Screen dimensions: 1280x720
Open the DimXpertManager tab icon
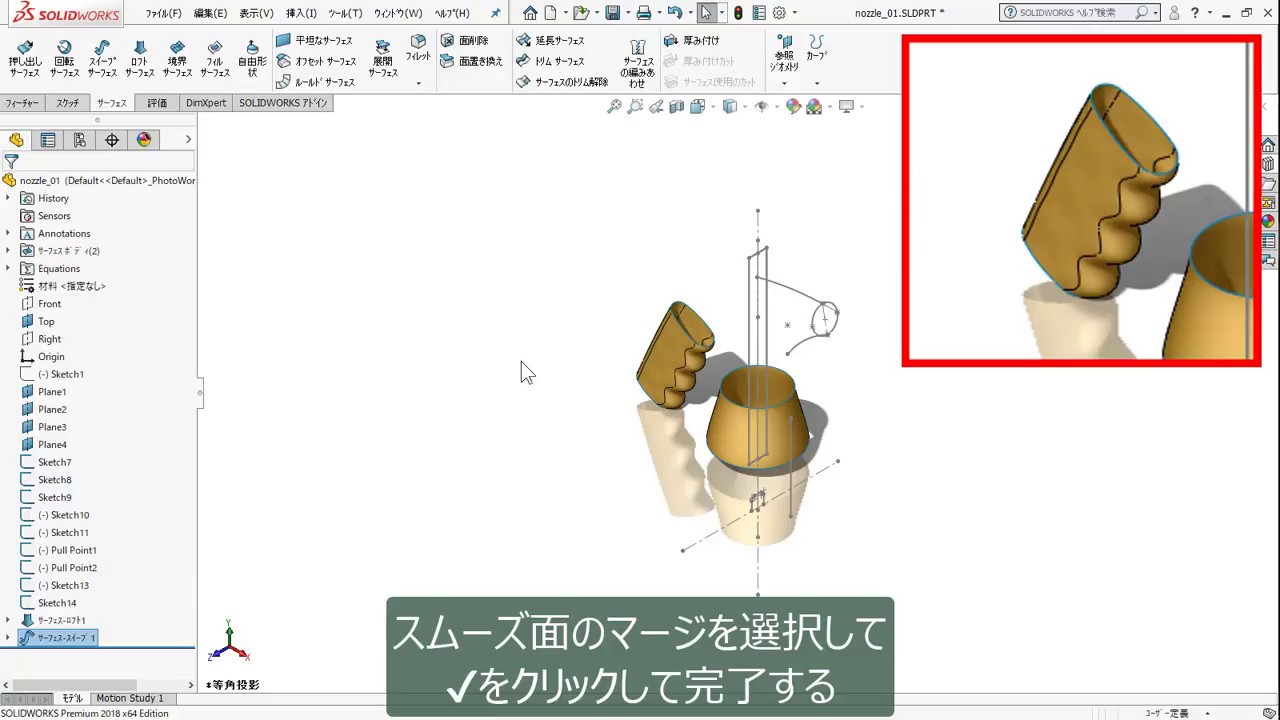[x=112, y=140]
